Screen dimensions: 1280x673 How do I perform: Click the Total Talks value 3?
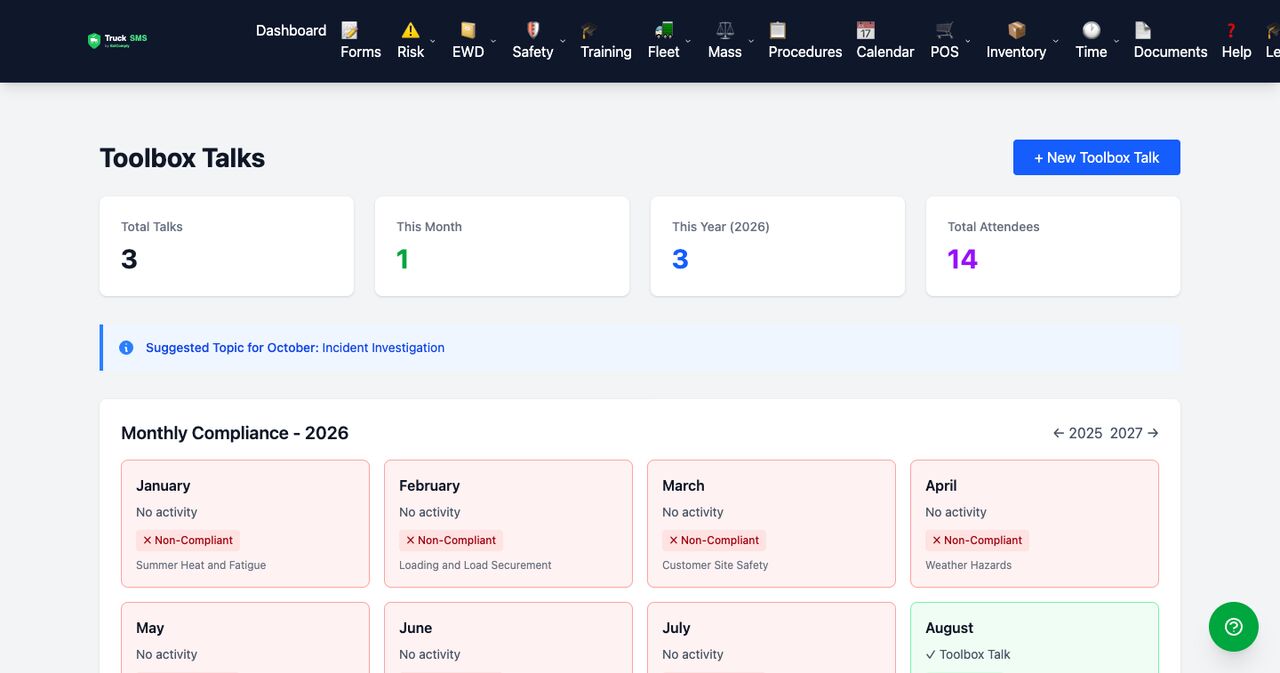click(129, 259)
